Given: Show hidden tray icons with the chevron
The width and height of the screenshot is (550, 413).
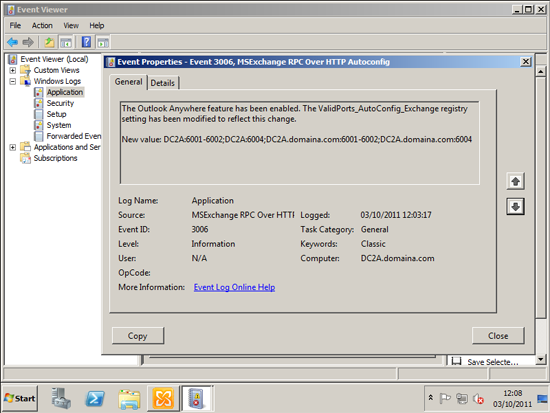Looking at the screenshot, I should tap(430, 398).
